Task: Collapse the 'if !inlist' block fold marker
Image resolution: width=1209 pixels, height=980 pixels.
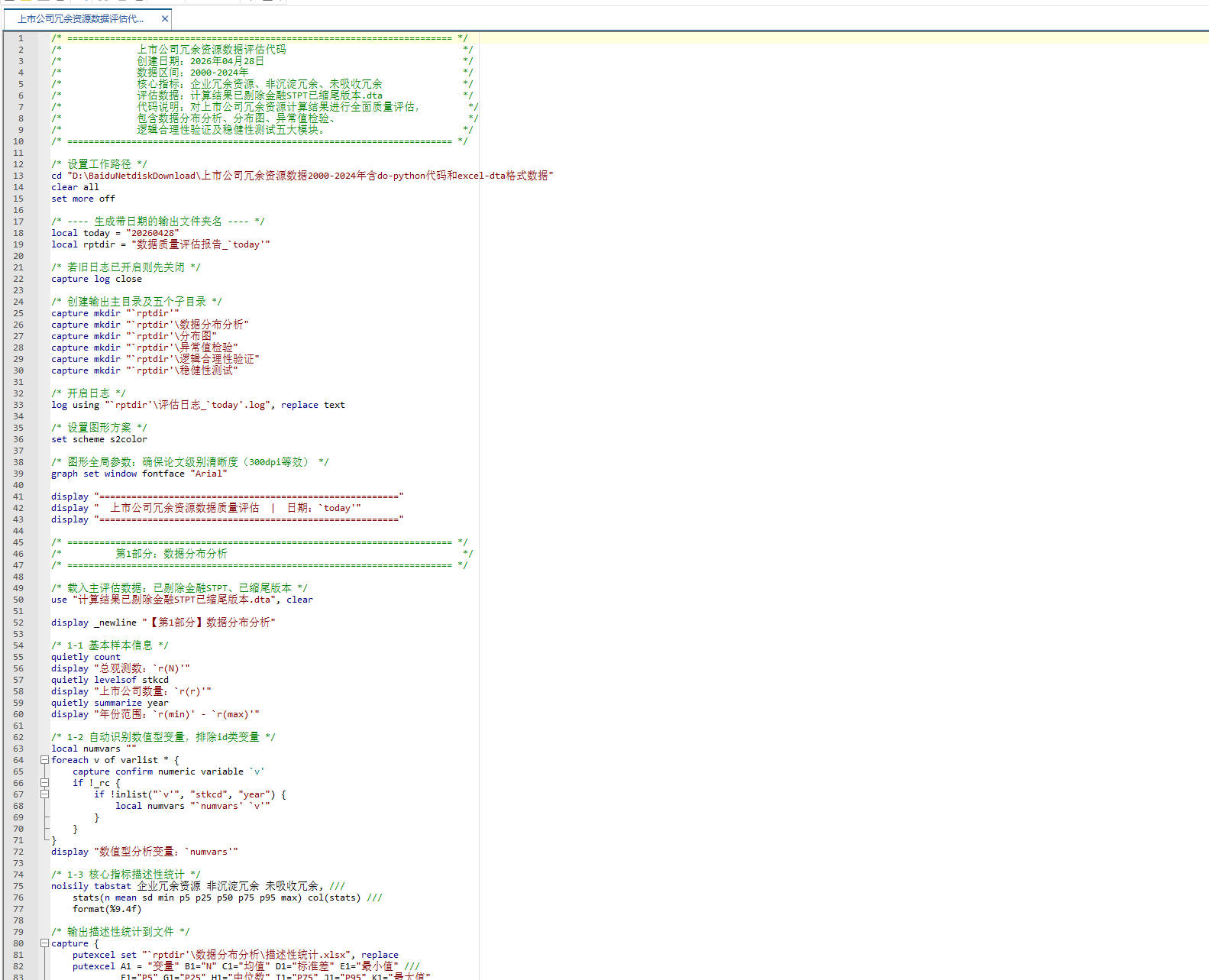Action: (x=44, y=794)
